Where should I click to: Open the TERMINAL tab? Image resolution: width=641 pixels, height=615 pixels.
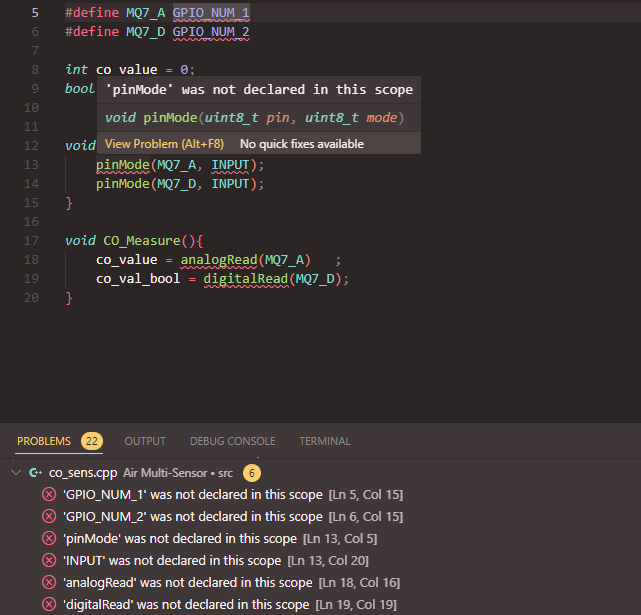tap(325, 441)
